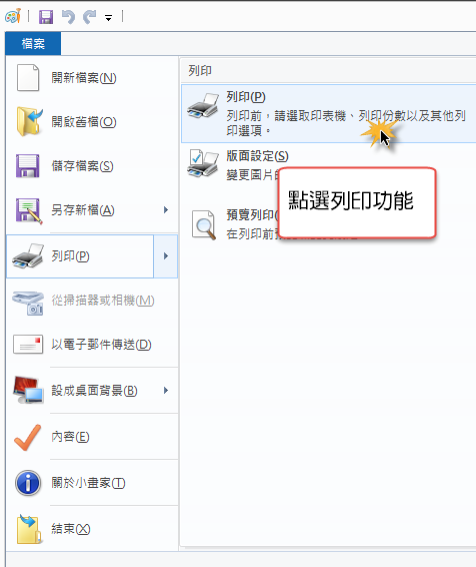Click the Undo arrow icon
This screenshot has width=476, height=567.
pyautogui.click(x=68, y=17)
